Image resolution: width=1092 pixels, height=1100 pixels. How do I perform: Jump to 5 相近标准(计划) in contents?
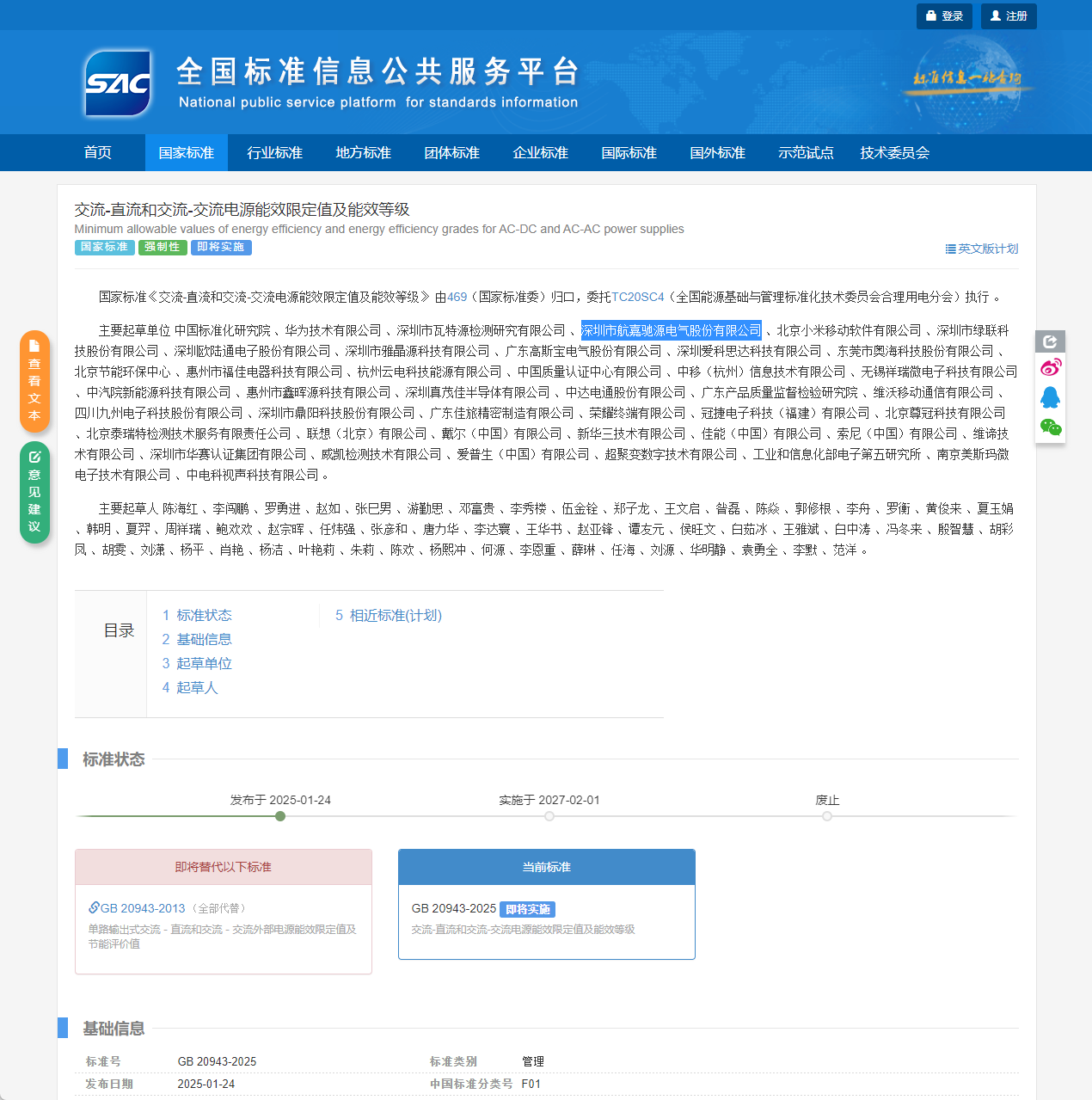click(x=389, y=616)
